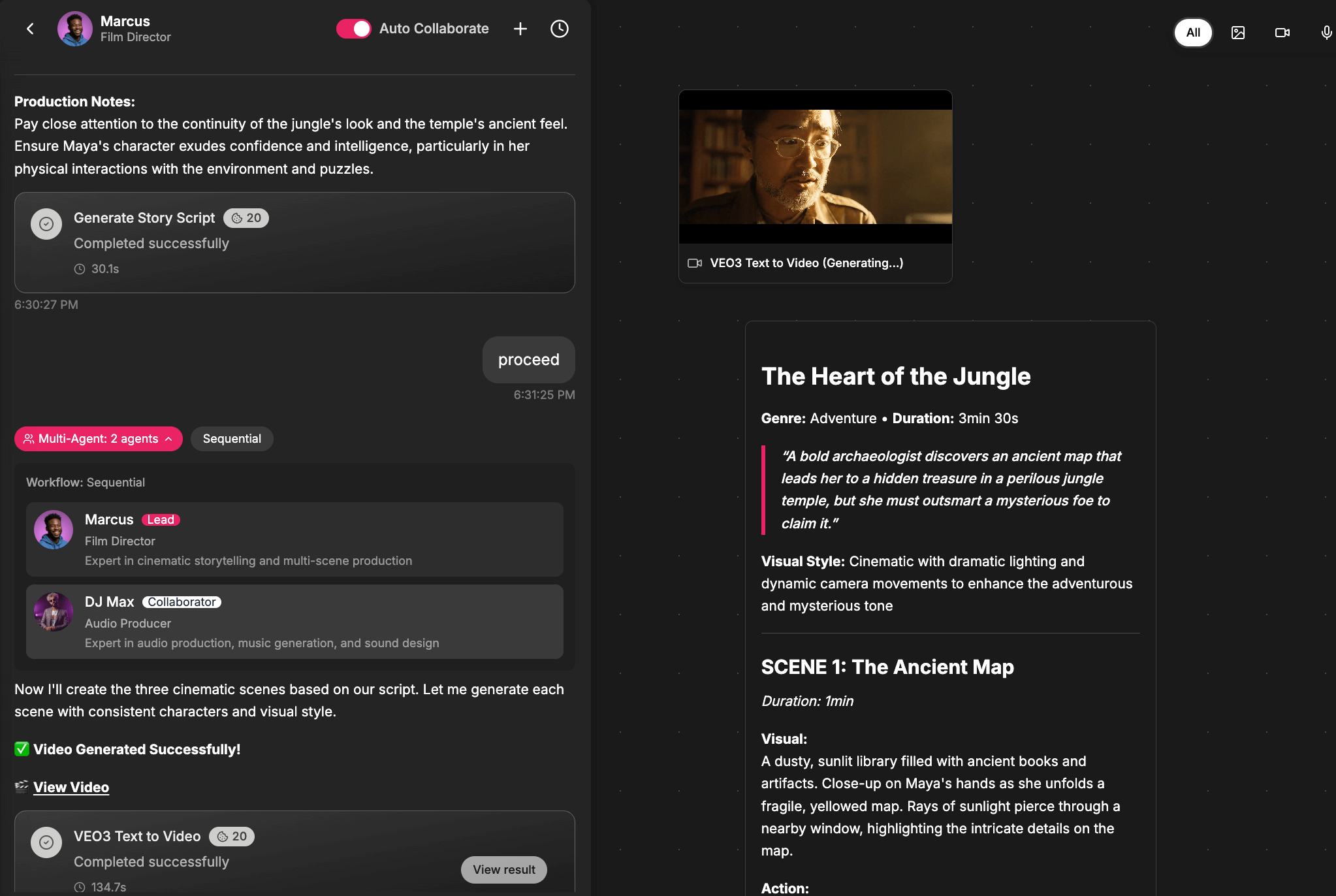The height and width of the screenshot is (896, 1336).
Task: Open the history clock icon
Action: (559, 29)
